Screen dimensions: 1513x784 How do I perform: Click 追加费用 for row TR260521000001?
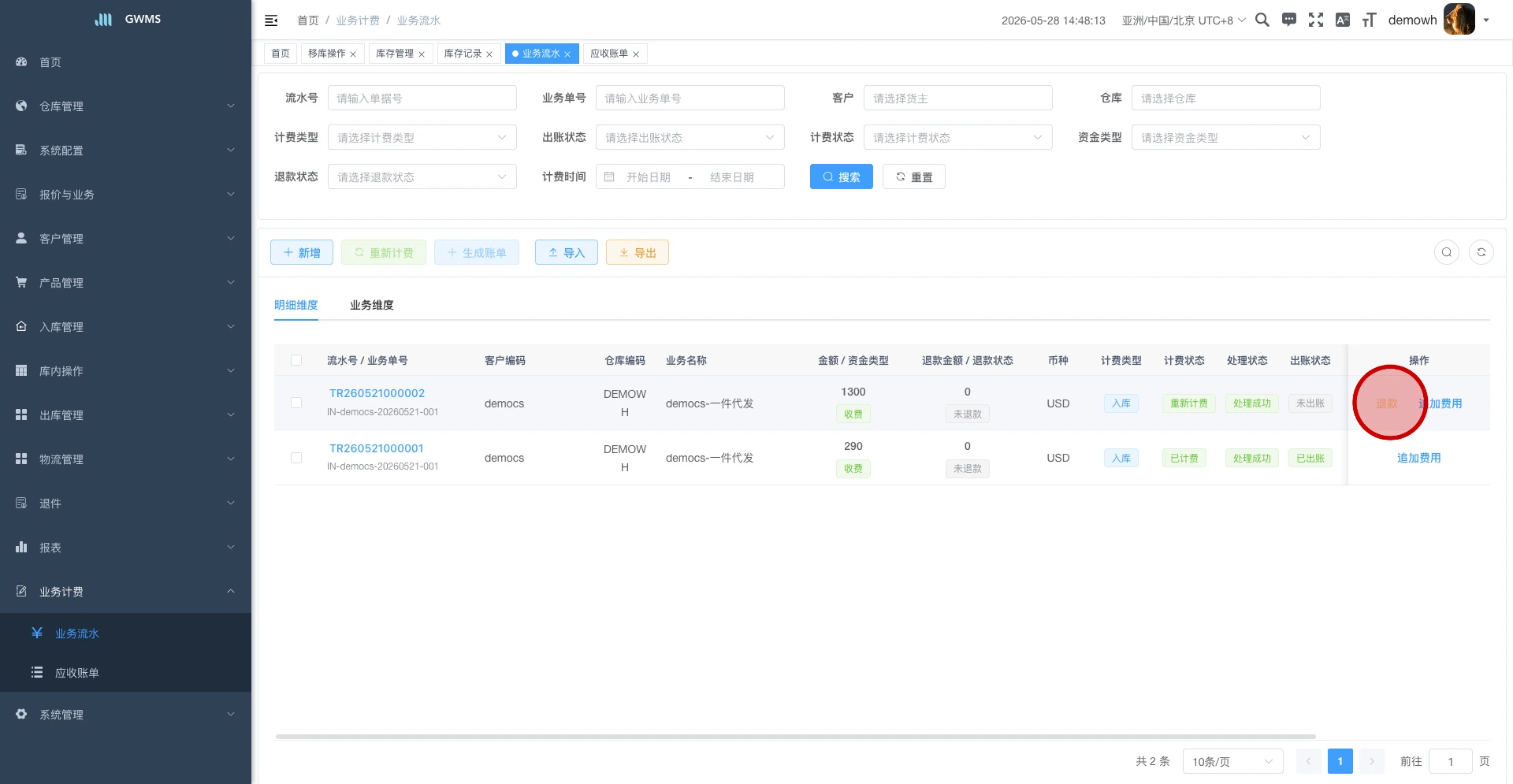click(1418, 458)
